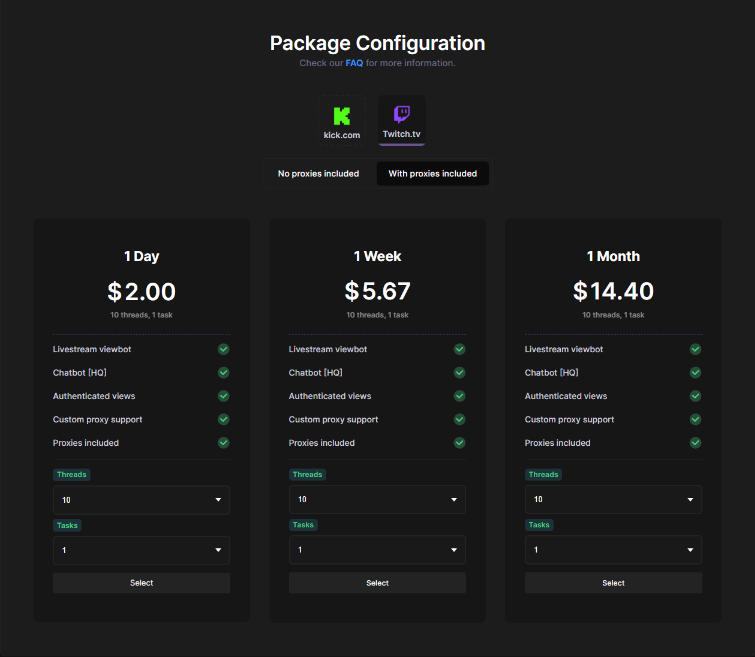Open the Threads dropdown in 1 Week plan
Image resolution: width=755 pixels, height=657 pixels.
coord(377,500)
